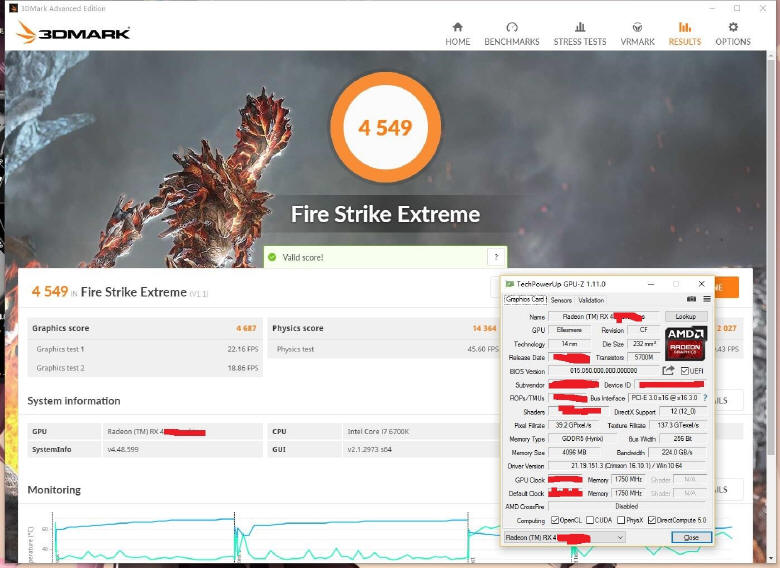Click the SystemInfo value v4.48.599
This screenshot has height=568, width=780.
click(123, 450)
